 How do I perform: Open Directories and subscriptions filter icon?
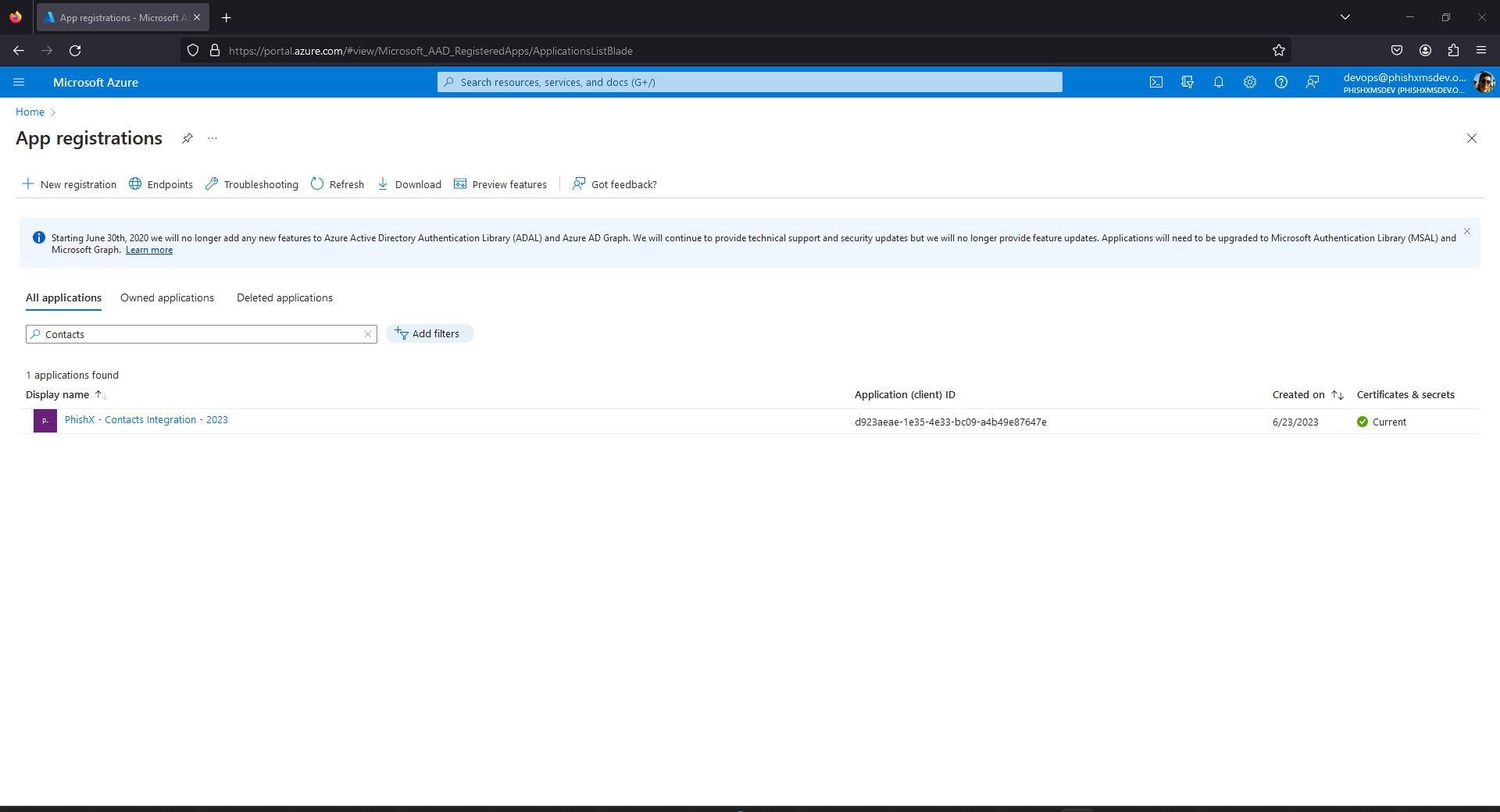[x=1187, y=82]
